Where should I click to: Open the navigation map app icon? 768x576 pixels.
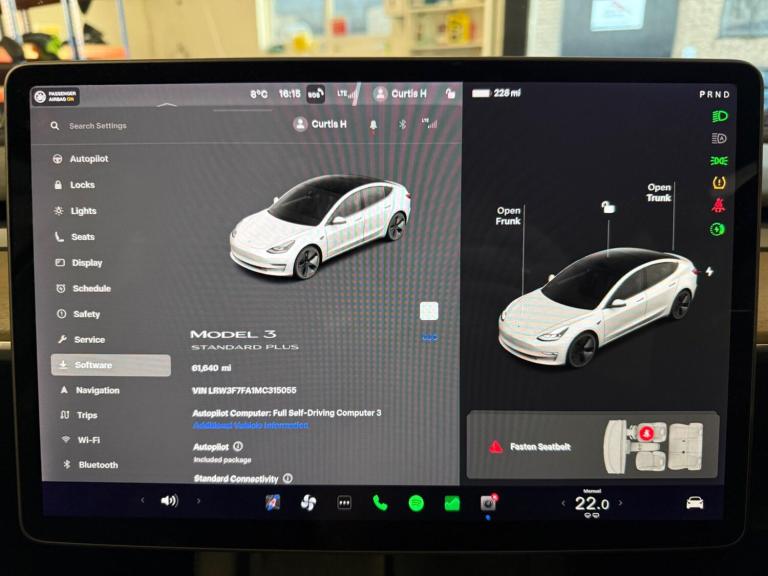click(x=272, y=502)
